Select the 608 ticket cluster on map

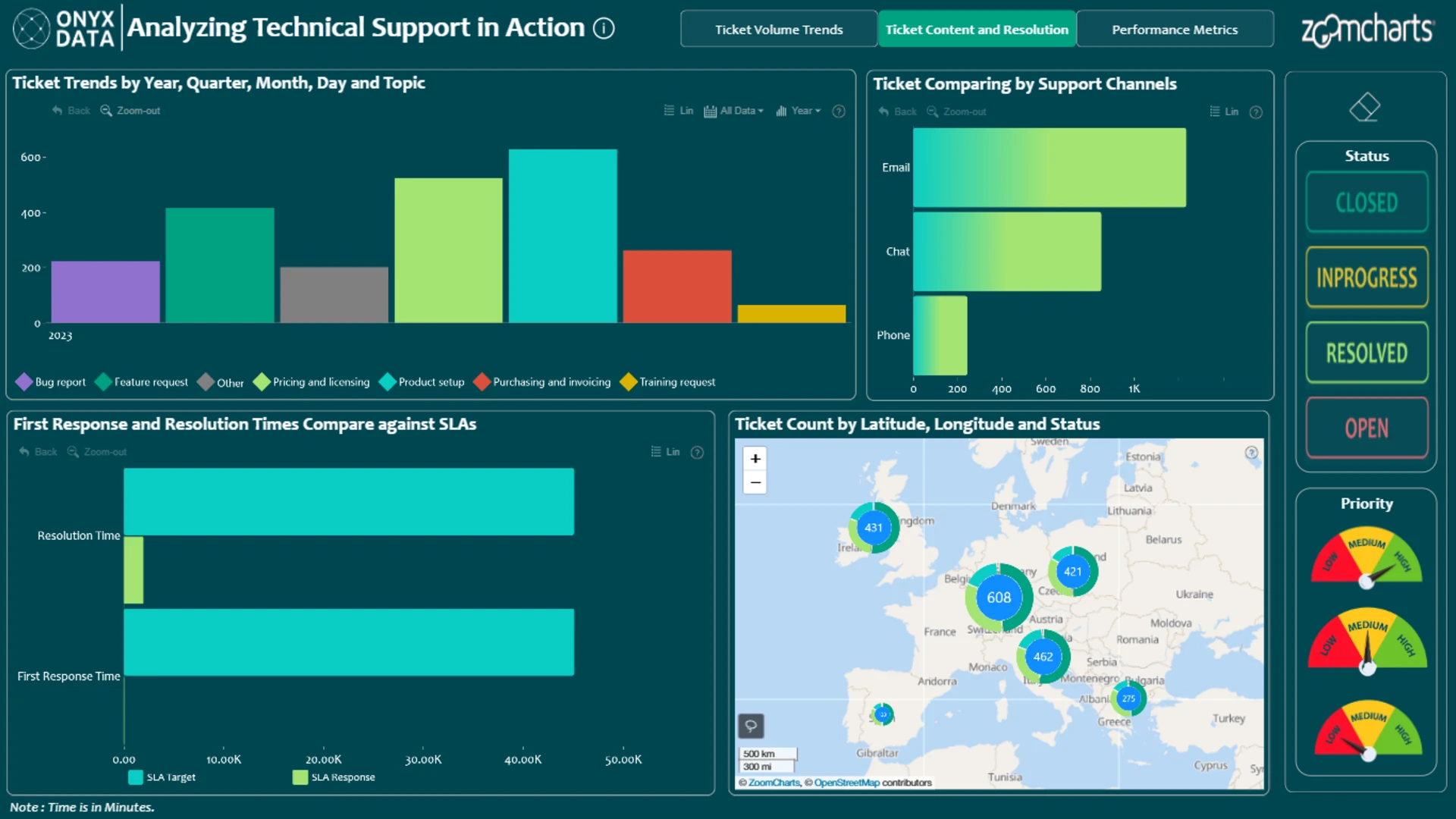point(998,598)
